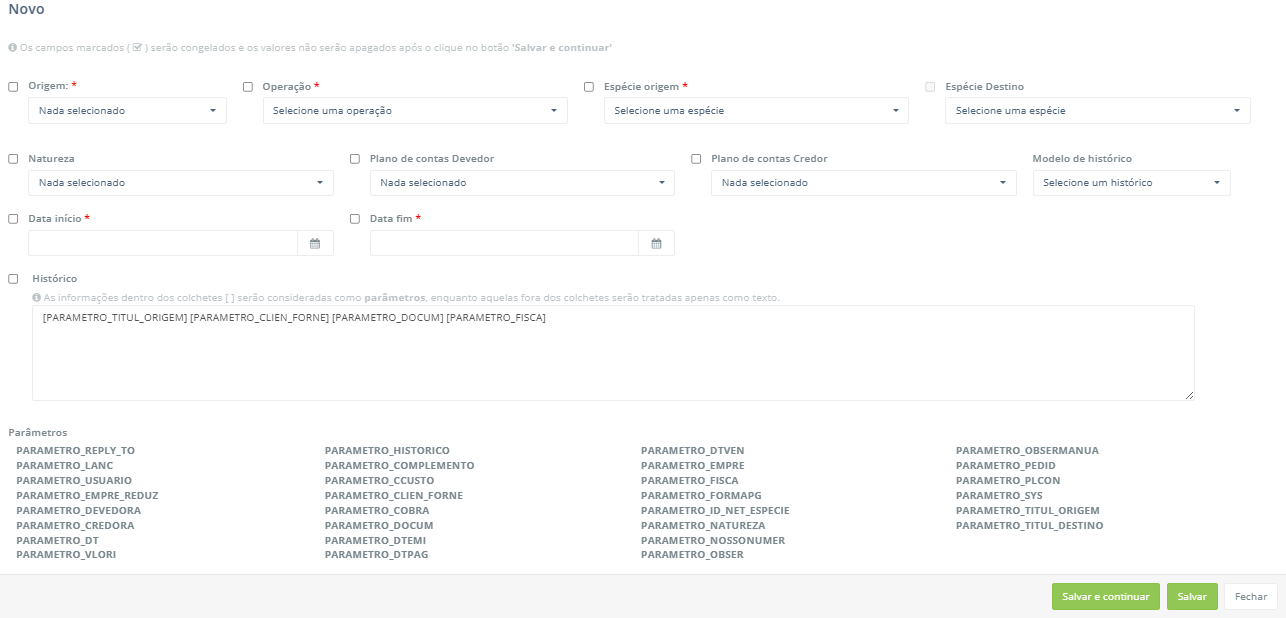Click the Salvar e continuar button

[1105, 597]
